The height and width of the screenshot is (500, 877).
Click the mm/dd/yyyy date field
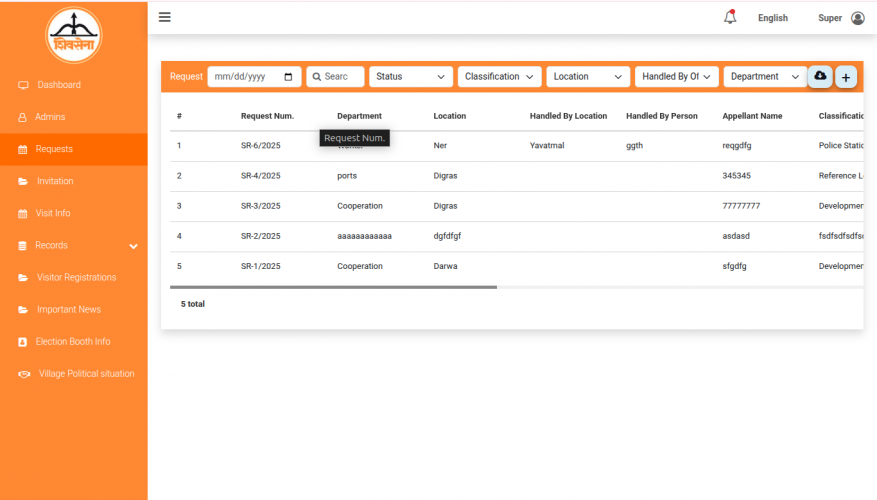tap(254, 77)
